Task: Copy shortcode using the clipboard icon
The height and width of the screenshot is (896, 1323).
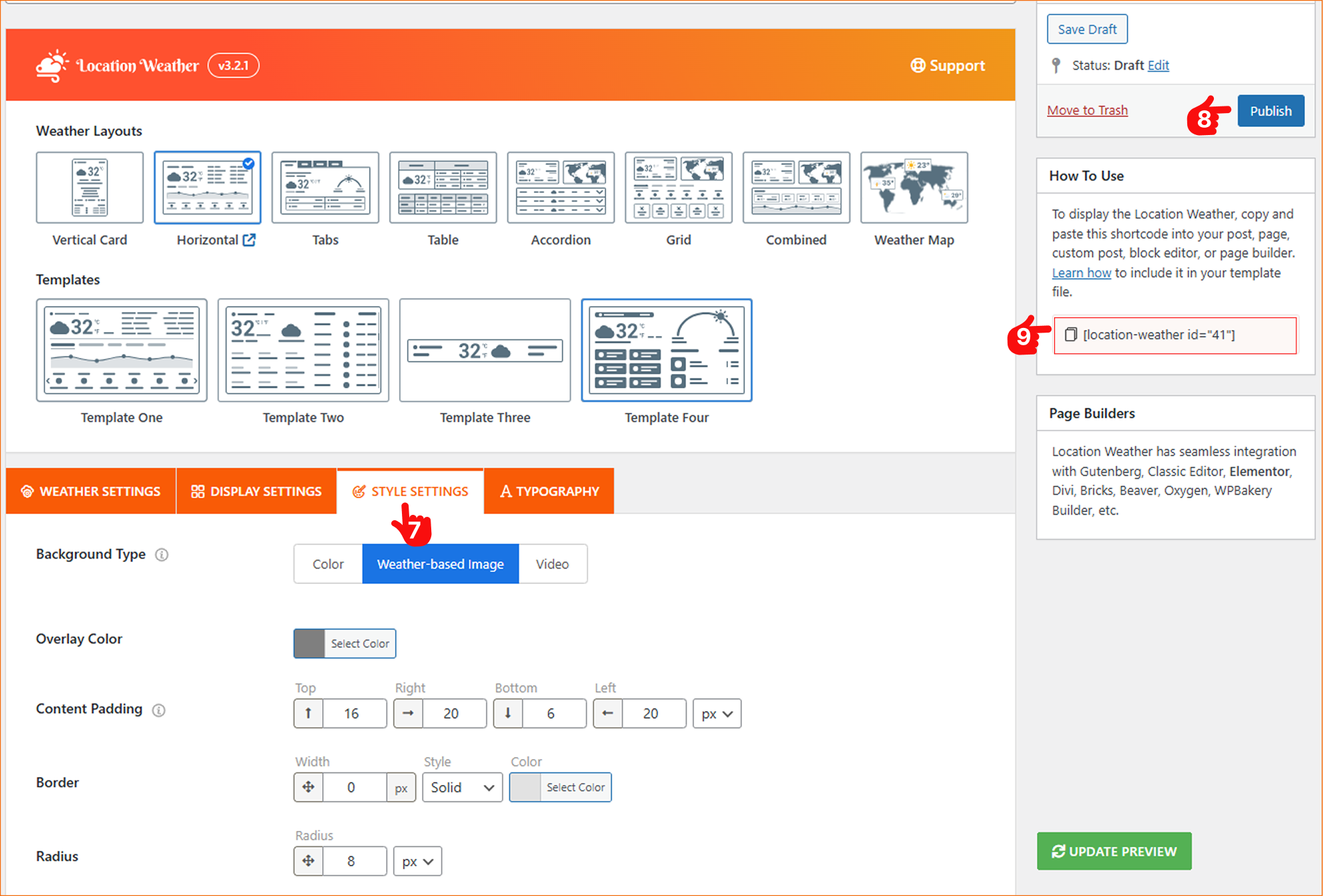Action: (1071, 335)
